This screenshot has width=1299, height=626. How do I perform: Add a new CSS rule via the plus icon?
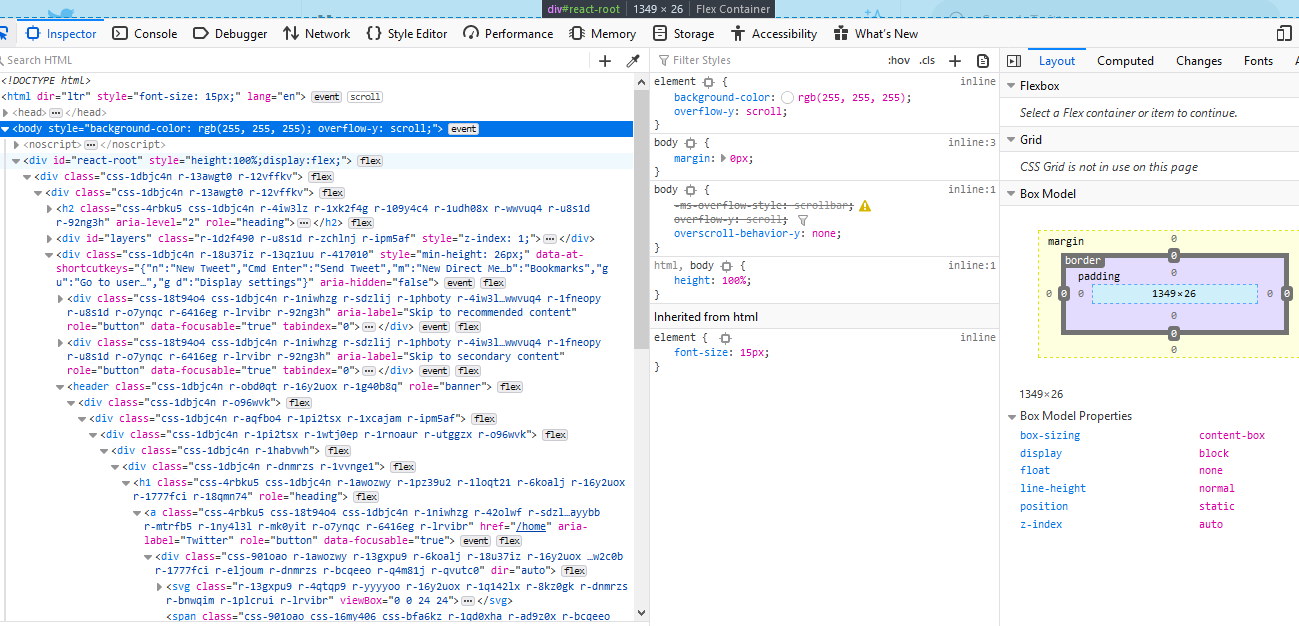(x=955, y=60)
